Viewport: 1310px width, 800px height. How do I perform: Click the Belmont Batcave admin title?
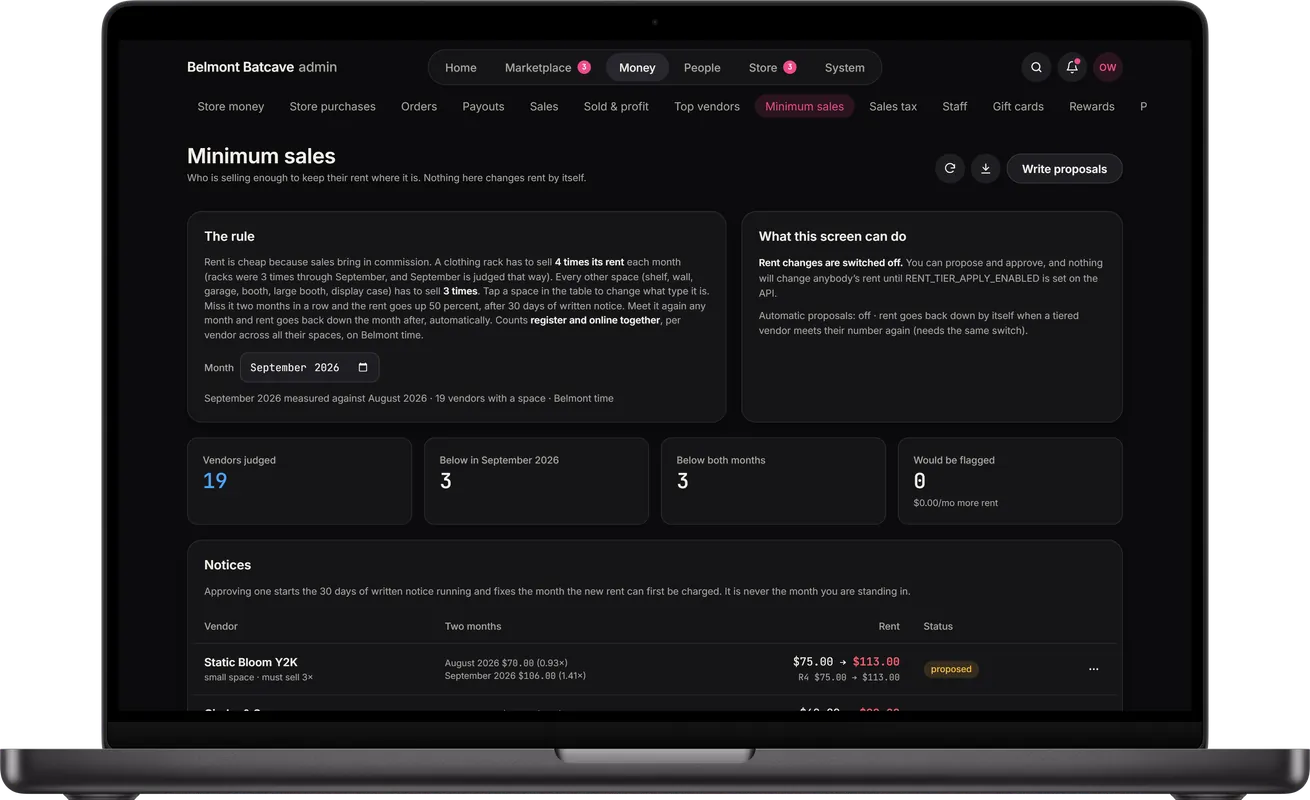262,68
